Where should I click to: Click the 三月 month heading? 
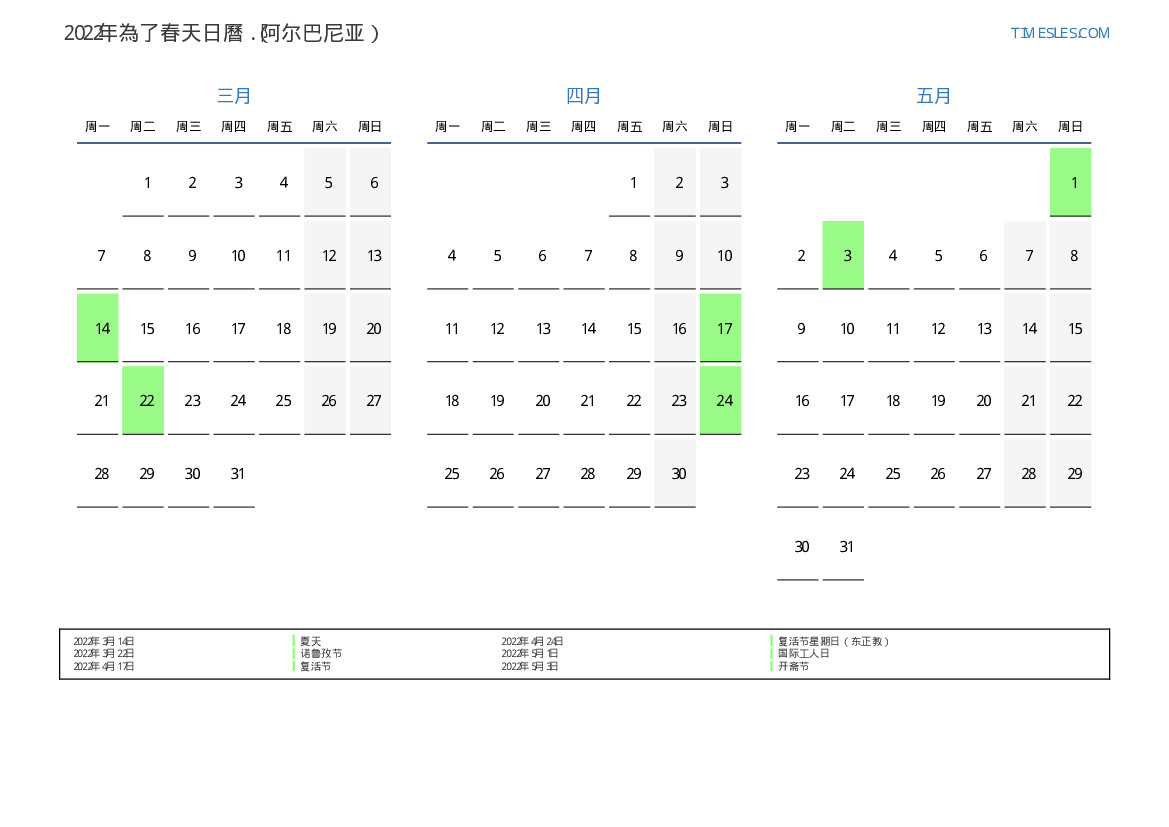pos(234,96)
